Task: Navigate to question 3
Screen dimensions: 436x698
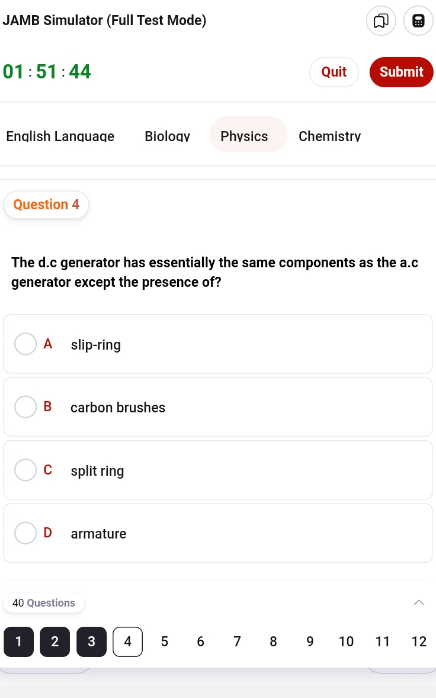Action: click(91, 641)
